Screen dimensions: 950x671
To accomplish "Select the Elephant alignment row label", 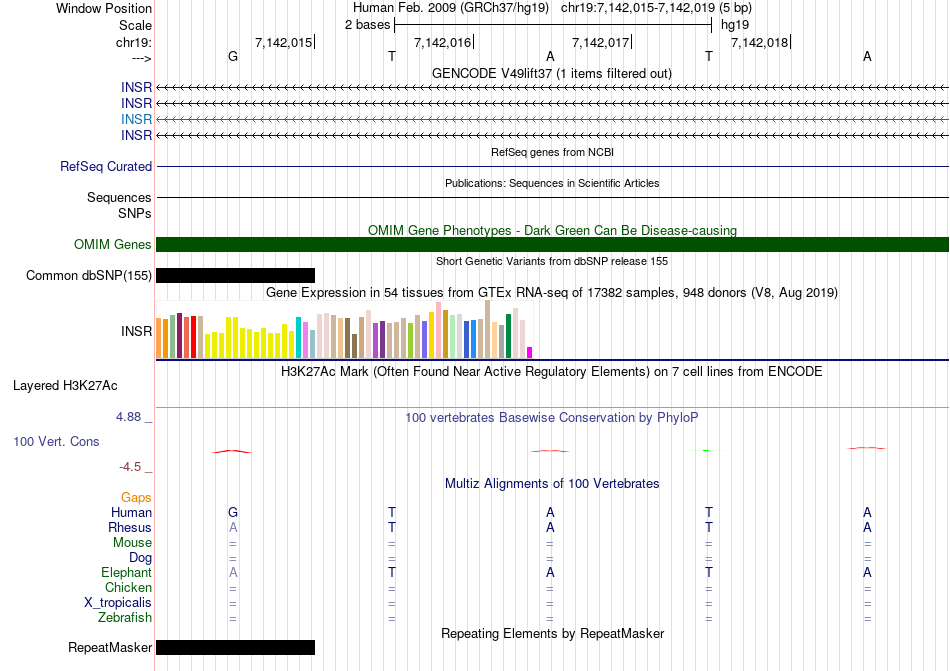I will coord(127,572).
